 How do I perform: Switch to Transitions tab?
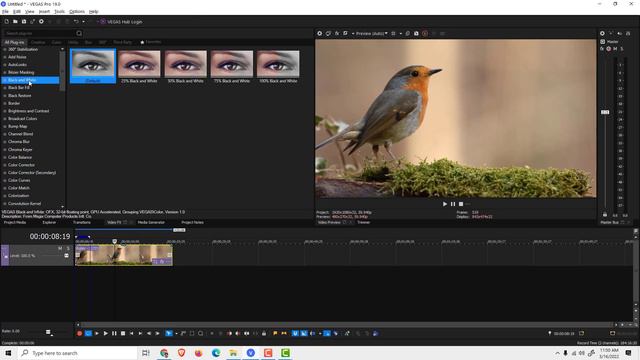[82, 222]
